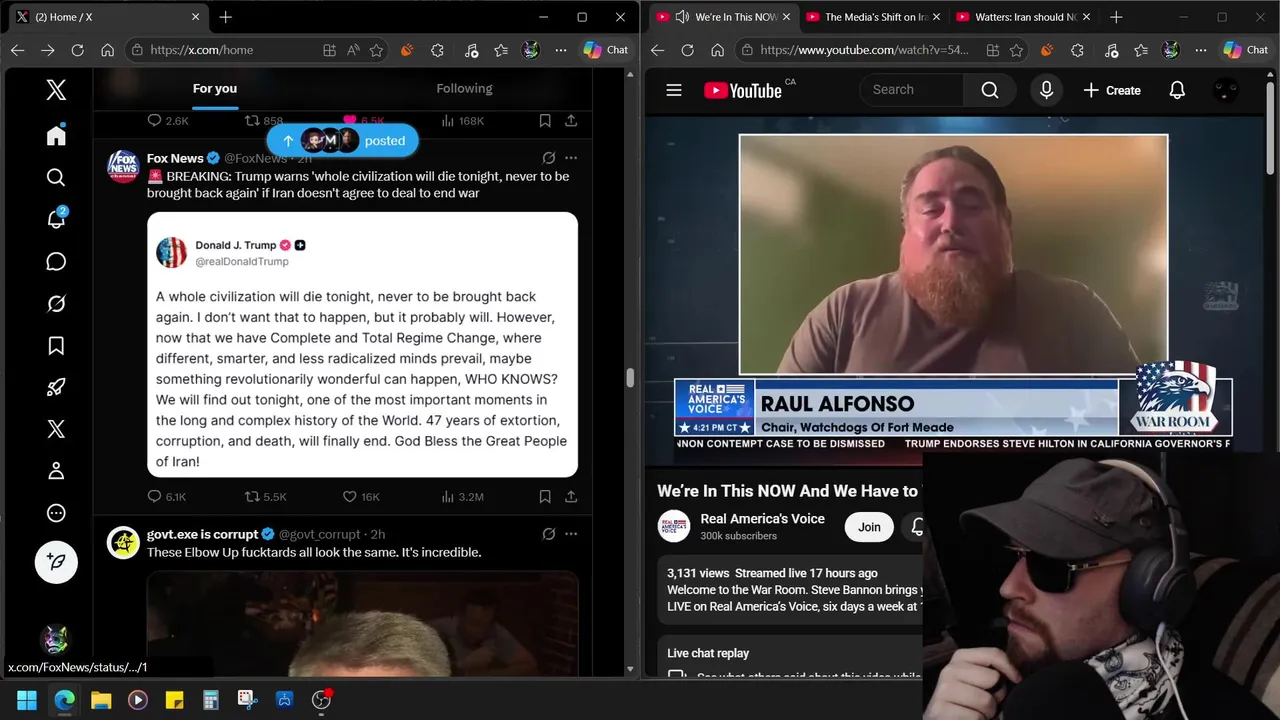Select 'The Media's Shift on Iran' browser tab
The image size is (1280, 720).
click(x=872, y=17)
